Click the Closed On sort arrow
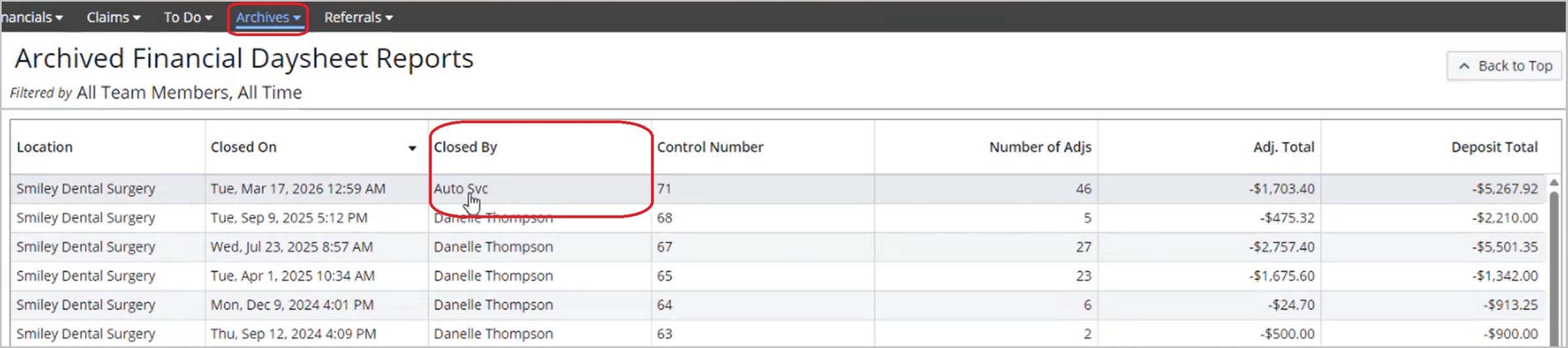 point(412,148)
